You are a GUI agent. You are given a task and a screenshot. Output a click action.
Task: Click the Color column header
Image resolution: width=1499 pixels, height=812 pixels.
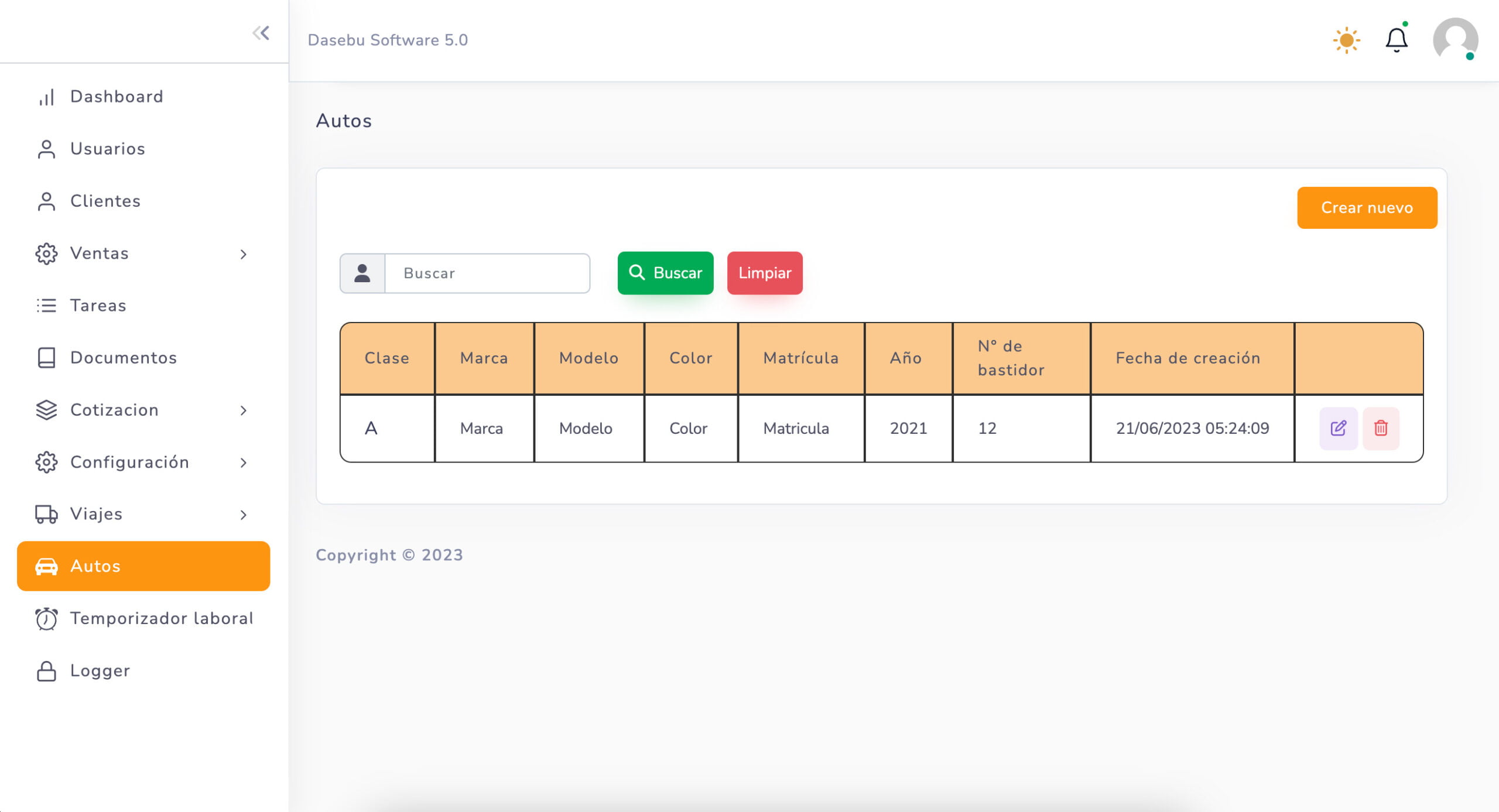click(691, 358)
